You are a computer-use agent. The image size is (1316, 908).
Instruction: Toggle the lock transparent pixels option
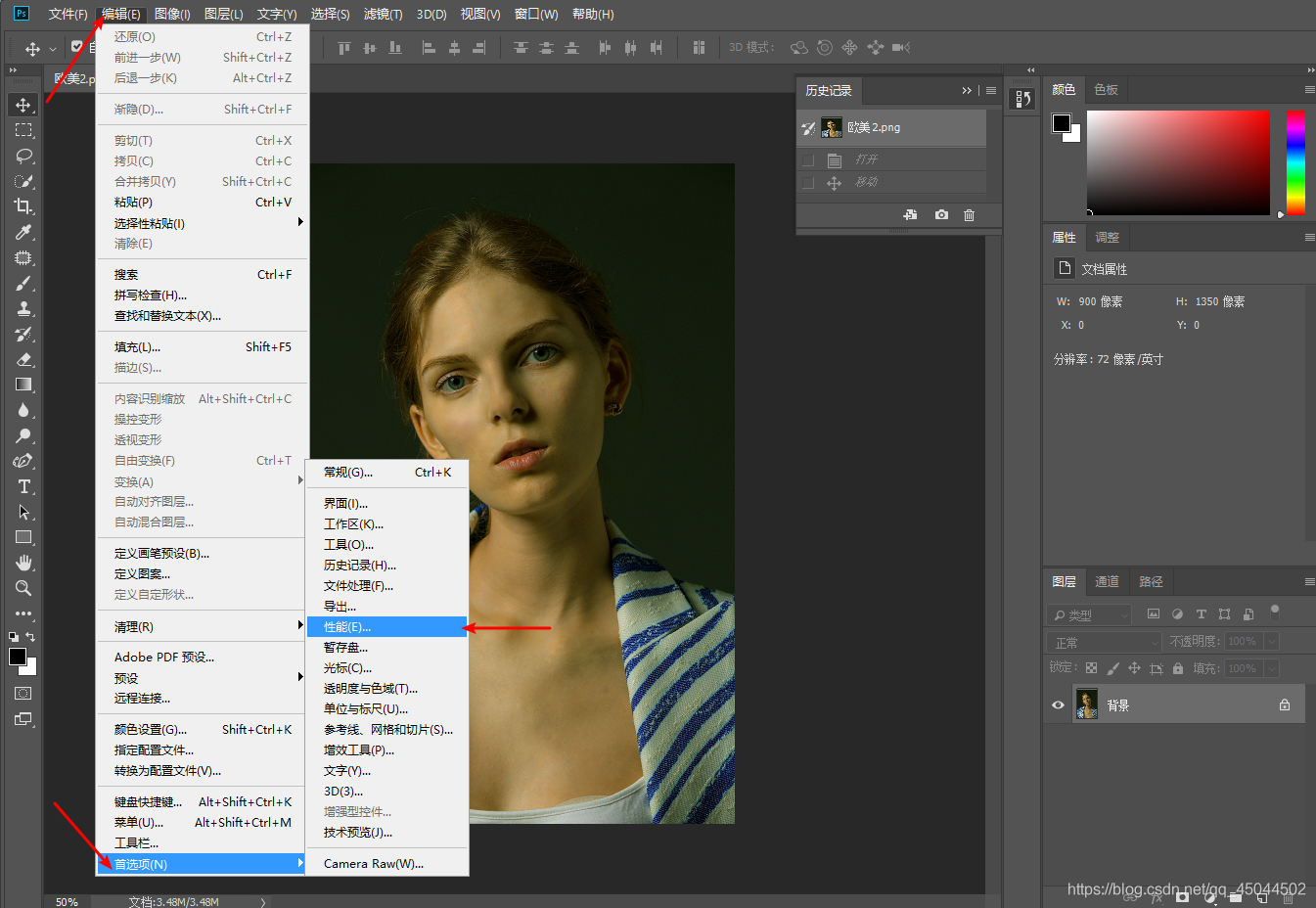pos(1092,668)
